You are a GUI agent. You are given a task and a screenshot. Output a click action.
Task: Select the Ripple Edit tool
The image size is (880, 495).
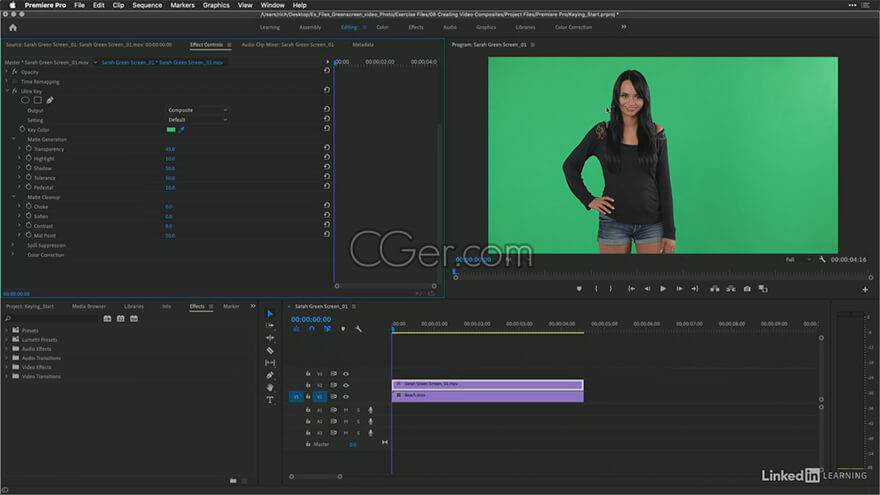point(270,338)
